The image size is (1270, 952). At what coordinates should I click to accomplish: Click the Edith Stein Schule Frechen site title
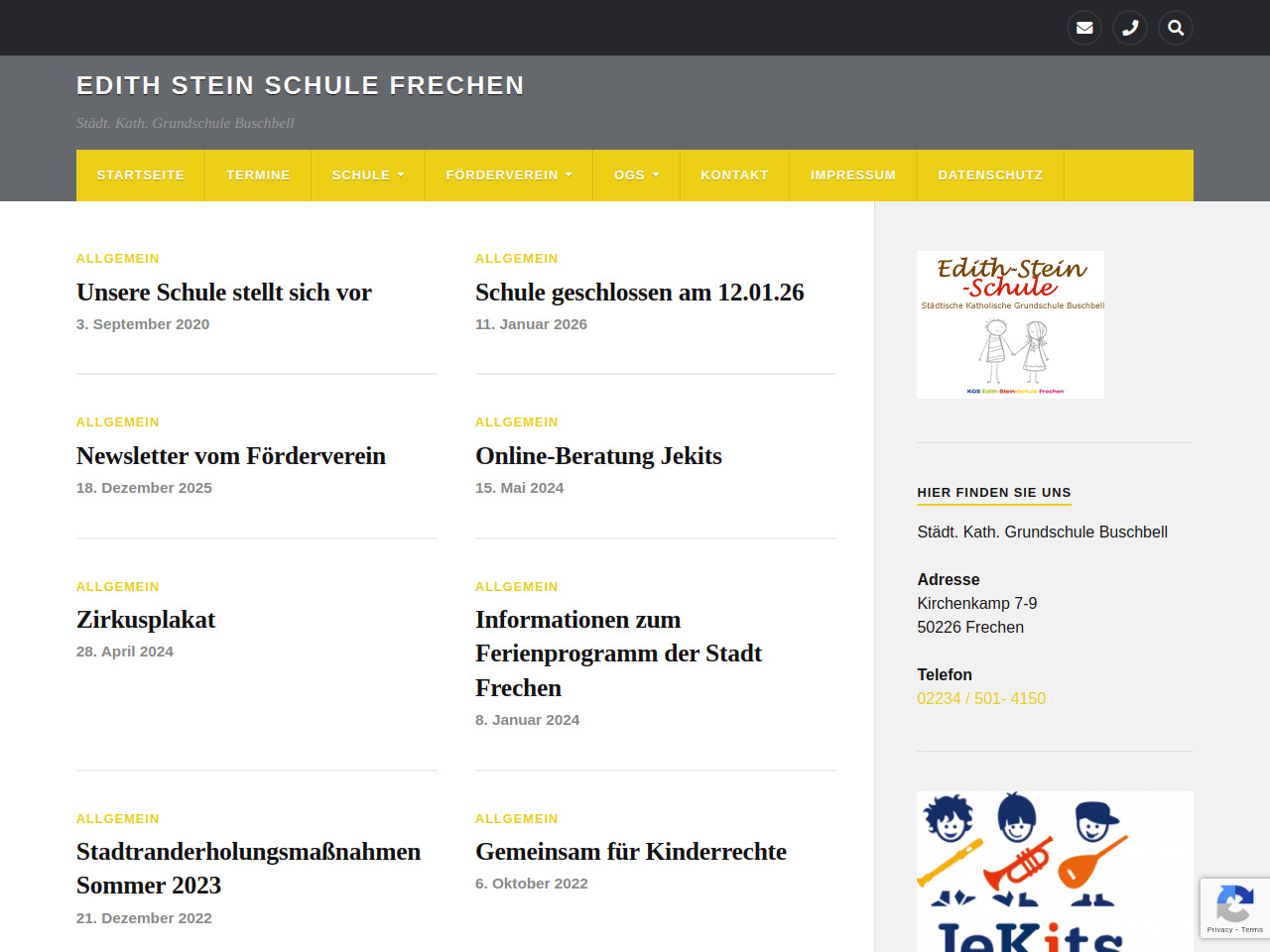(x=300, y=86)
